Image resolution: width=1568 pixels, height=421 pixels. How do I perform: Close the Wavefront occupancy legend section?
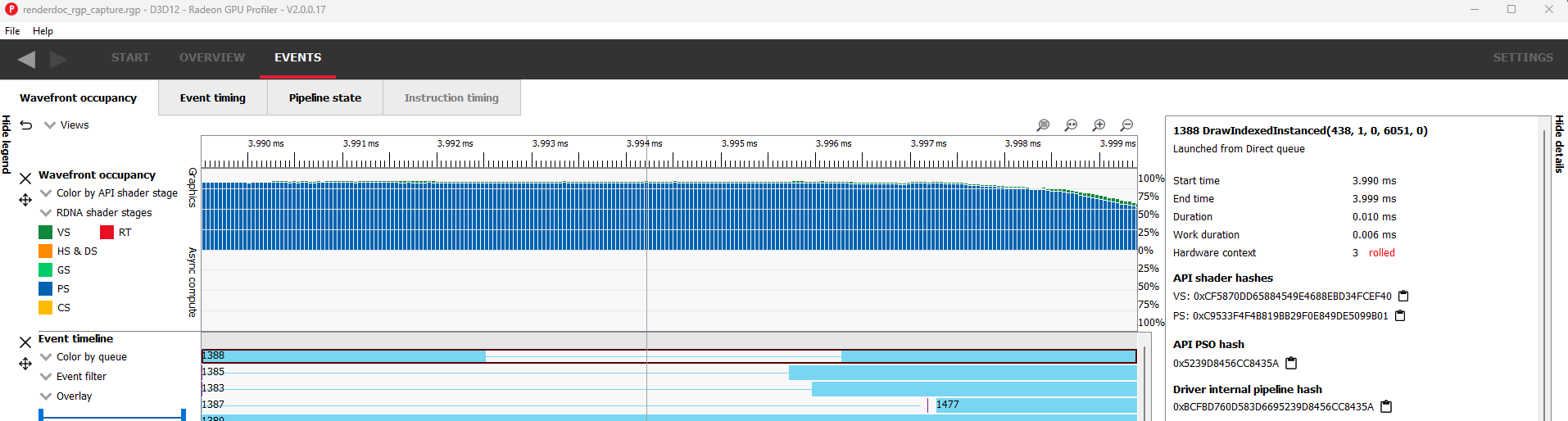point(25,178)
